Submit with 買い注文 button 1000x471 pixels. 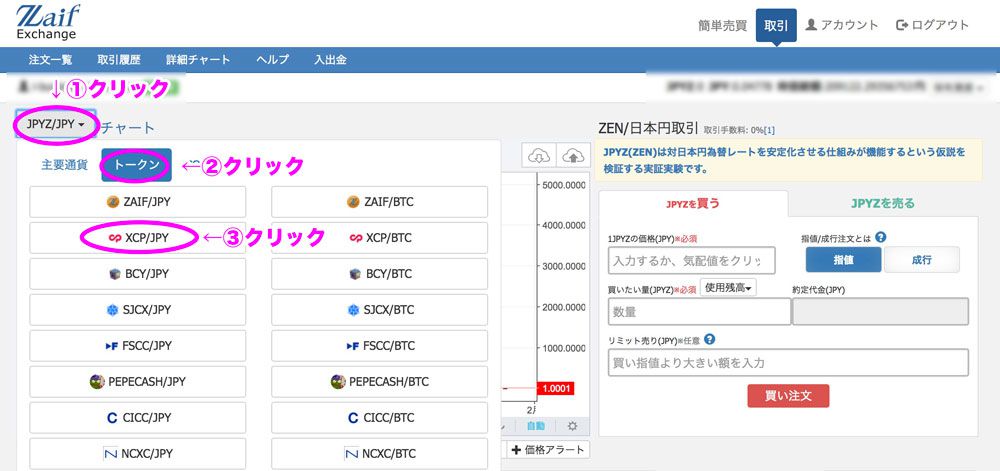pyautogui.click(x=788, y=396)
